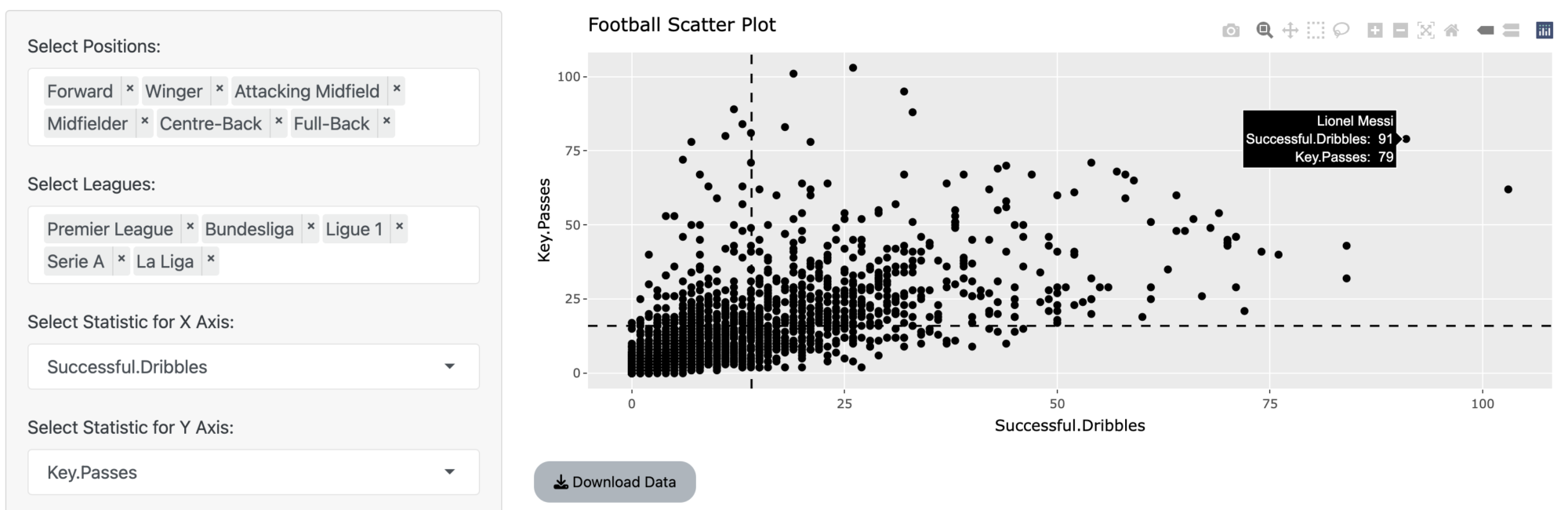This screenshot has width=1568, height=510.
Task: Toggle compare data on hover
Action: coord(1512,31)
